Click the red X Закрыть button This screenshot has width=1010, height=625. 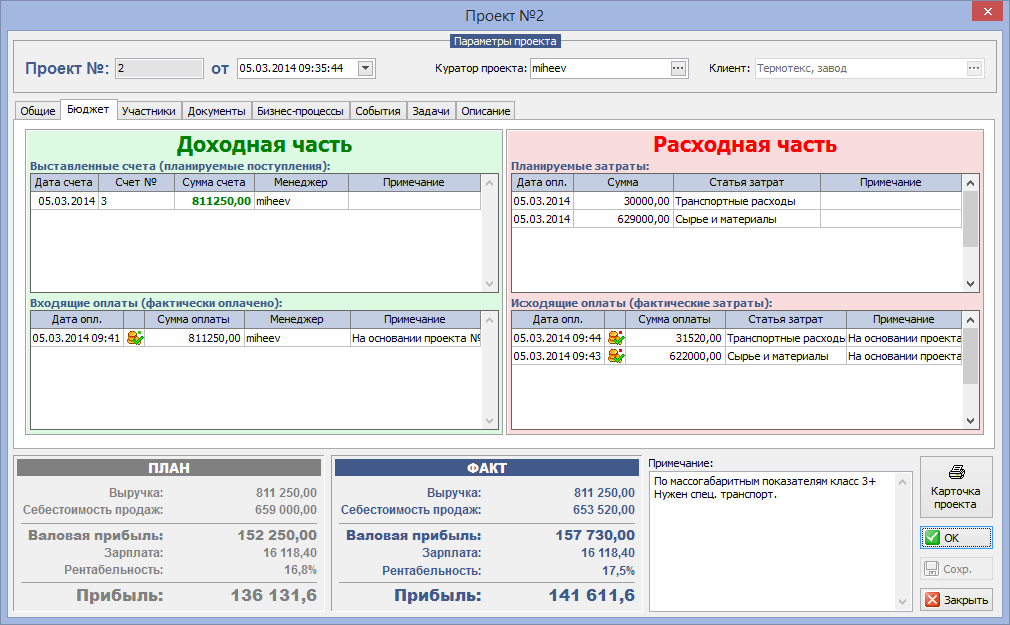(956, 600)
